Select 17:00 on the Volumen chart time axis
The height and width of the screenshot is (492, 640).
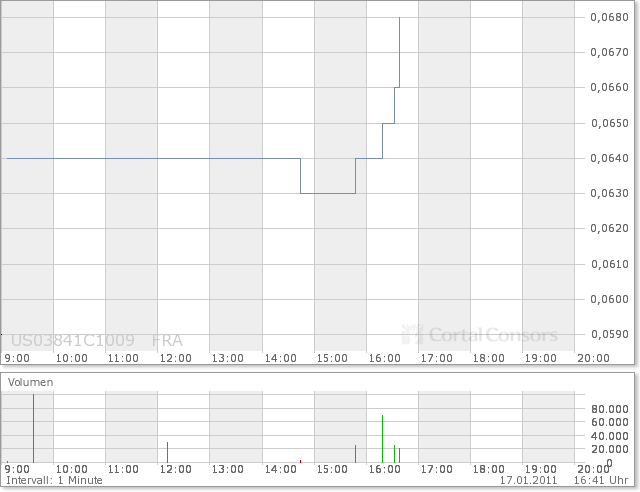click(x=437, y=469)
